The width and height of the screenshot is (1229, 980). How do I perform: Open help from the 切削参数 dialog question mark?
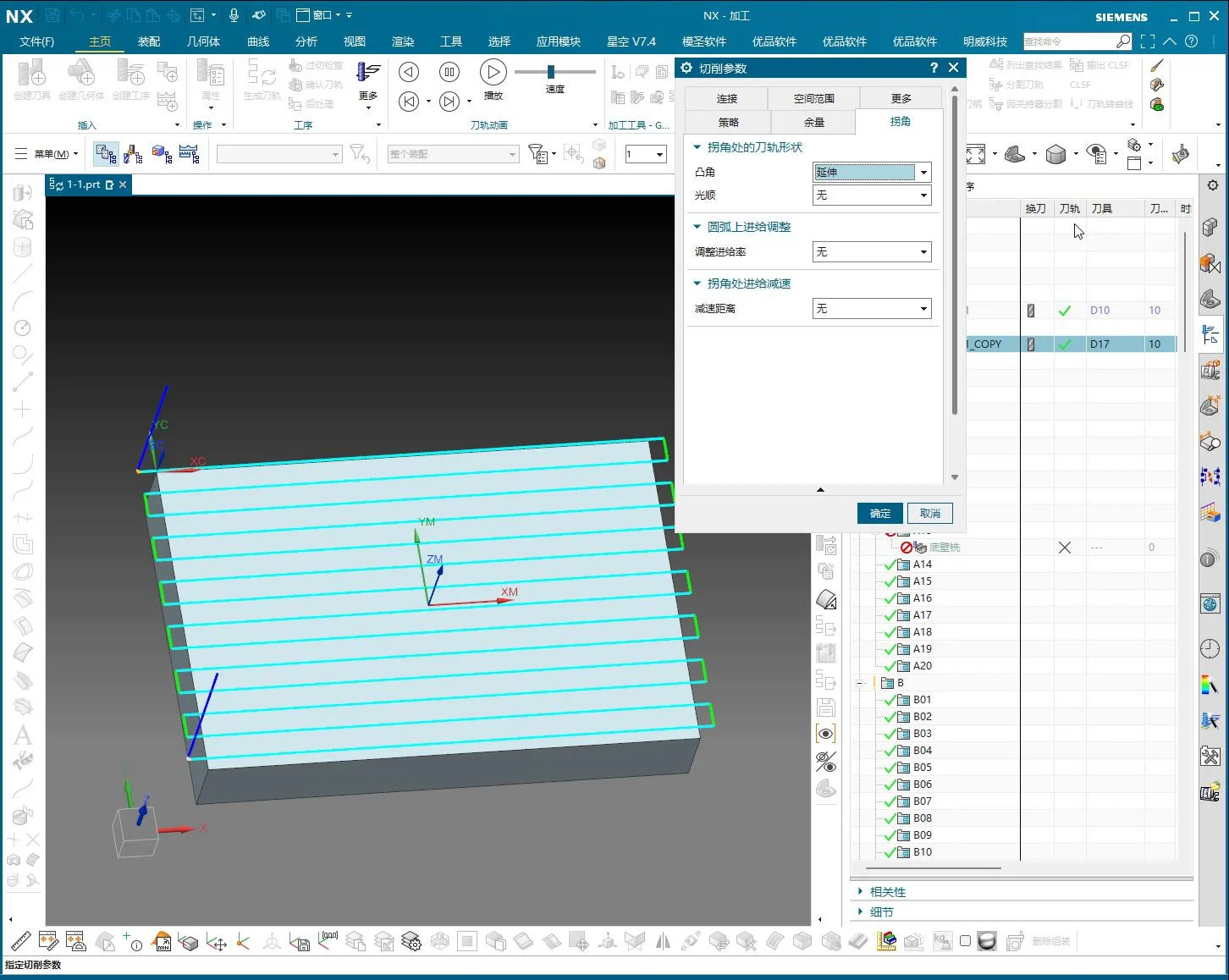tap(934, 68)
